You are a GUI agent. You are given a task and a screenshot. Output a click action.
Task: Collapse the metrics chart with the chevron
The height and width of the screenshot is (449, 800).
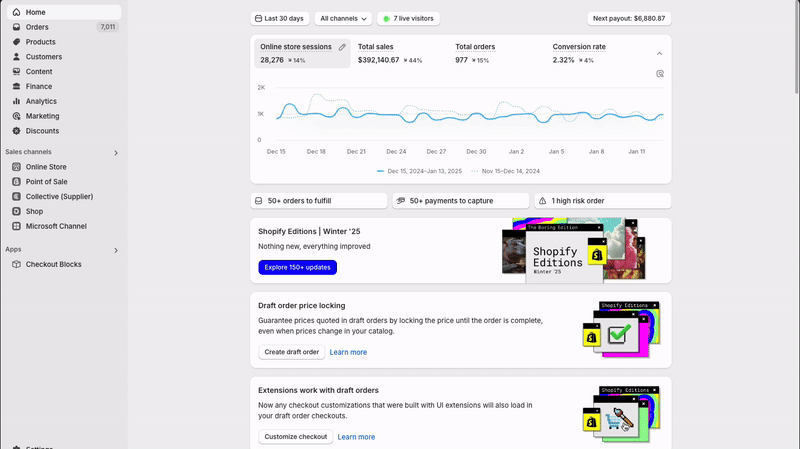659,53
